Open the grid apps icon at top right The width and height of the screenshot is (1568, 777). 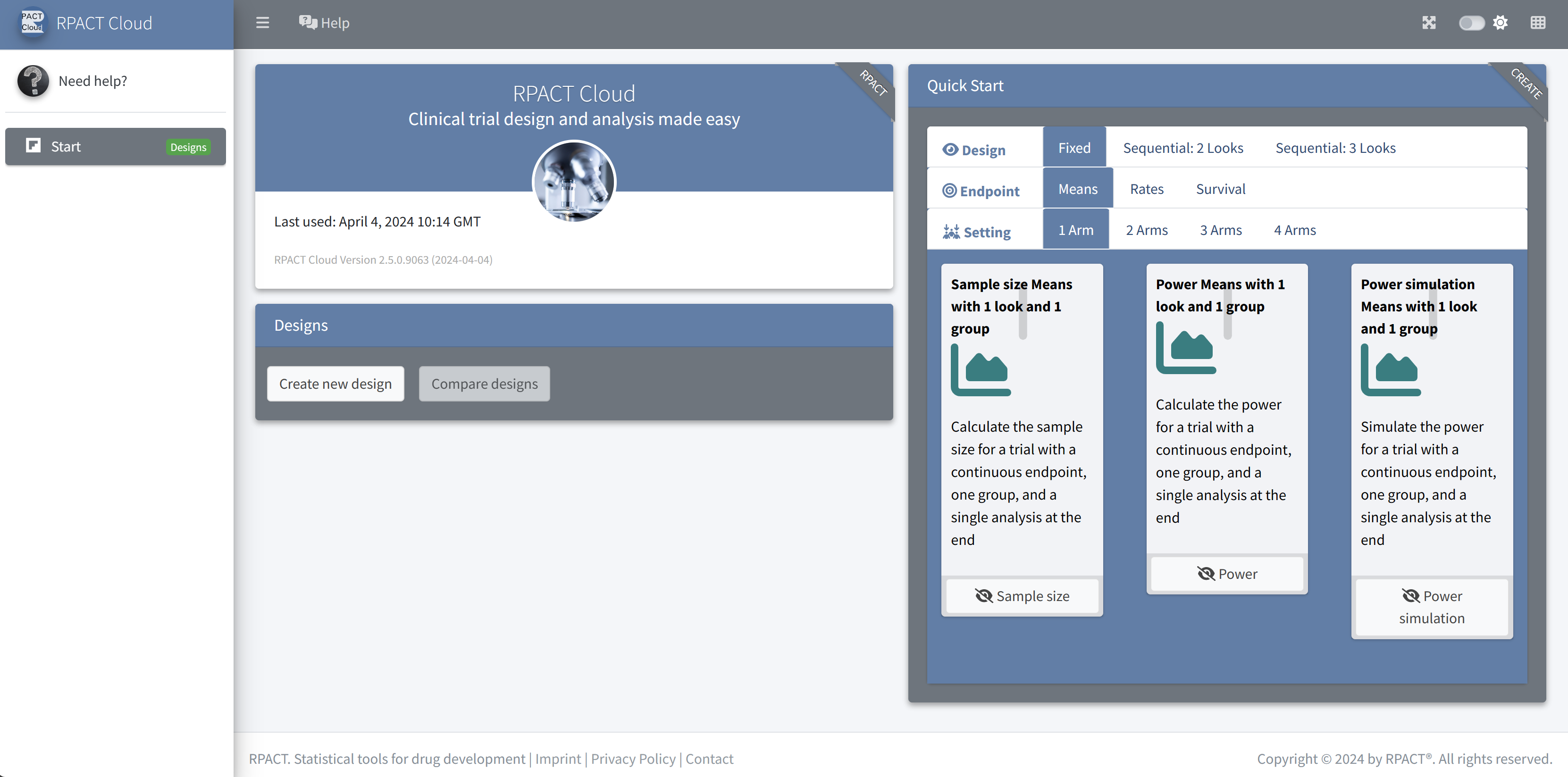[x=1538, y=23]
